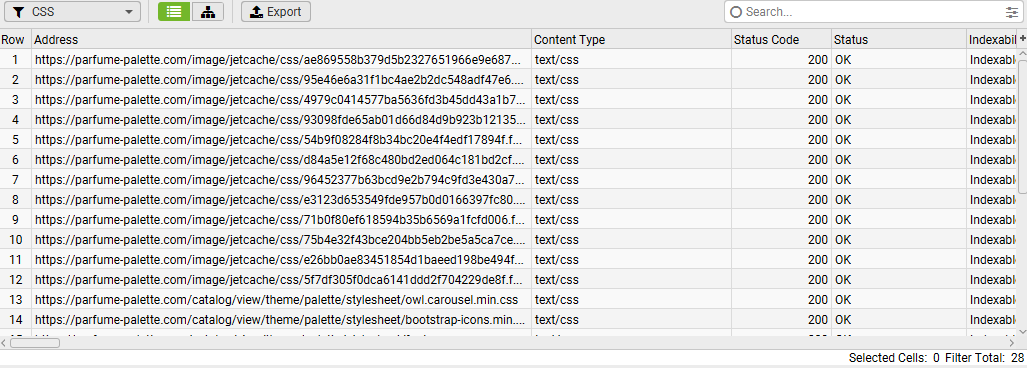
Task: Sort by Status Code column header
Action: point(781,39)
